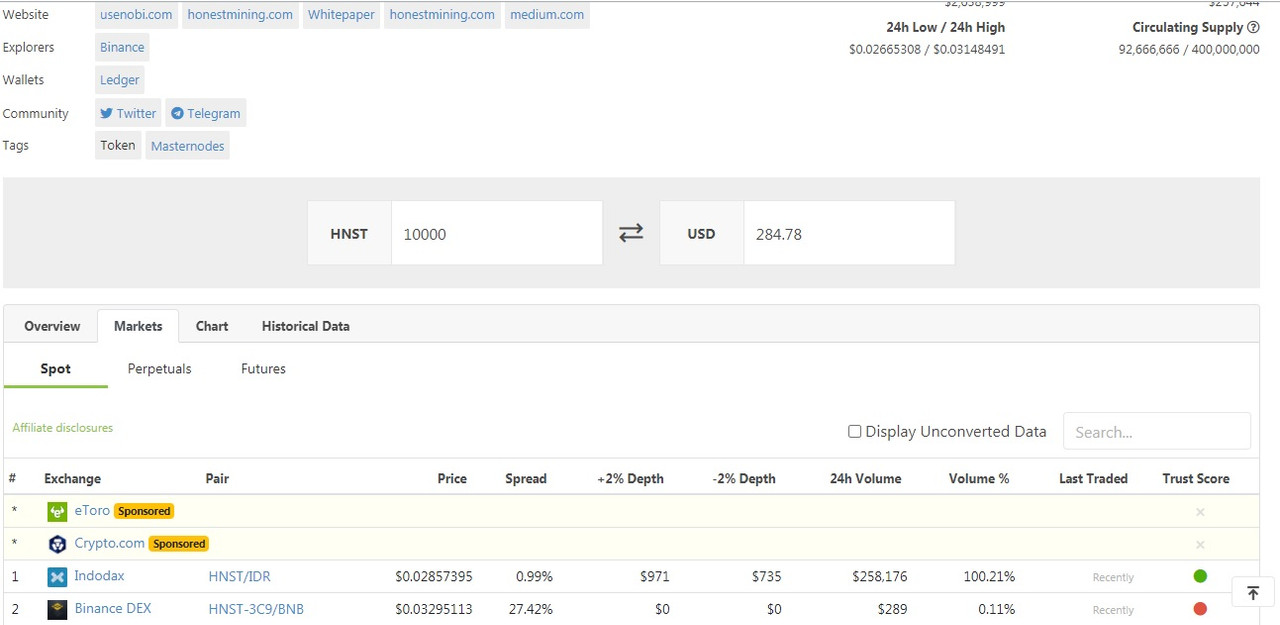Switch to the Overview tab
Image resolution: width=1280 pixels, height=625 pixels.
52,326
